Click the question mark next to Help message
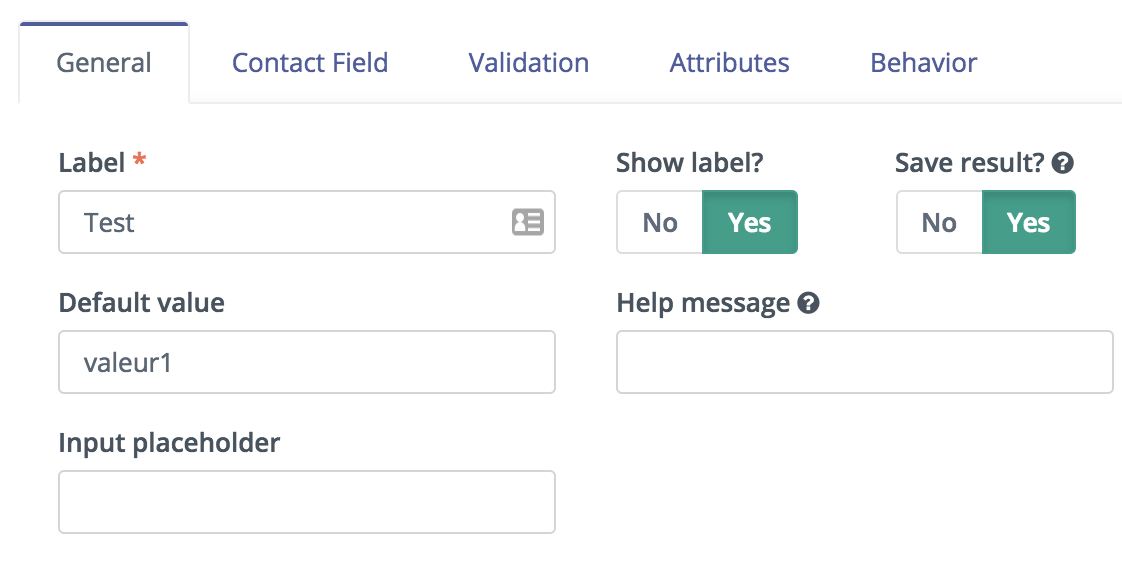 point(809,304)
